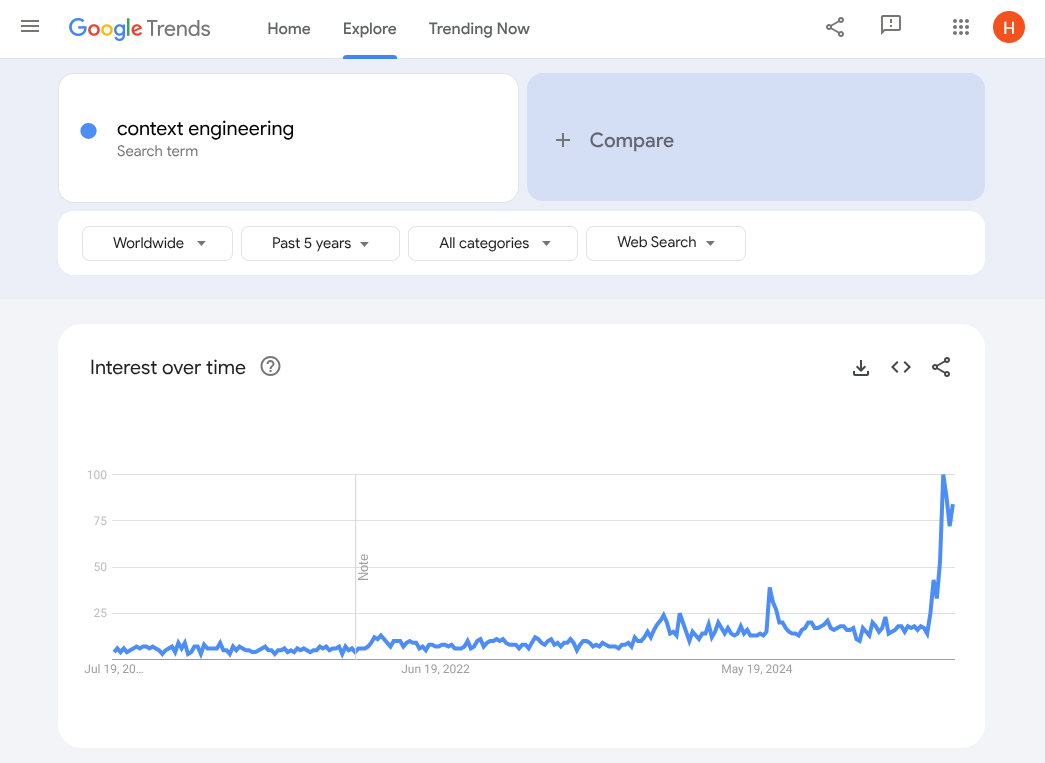Go to Google Trends homepage via the logo

[139, 28]
